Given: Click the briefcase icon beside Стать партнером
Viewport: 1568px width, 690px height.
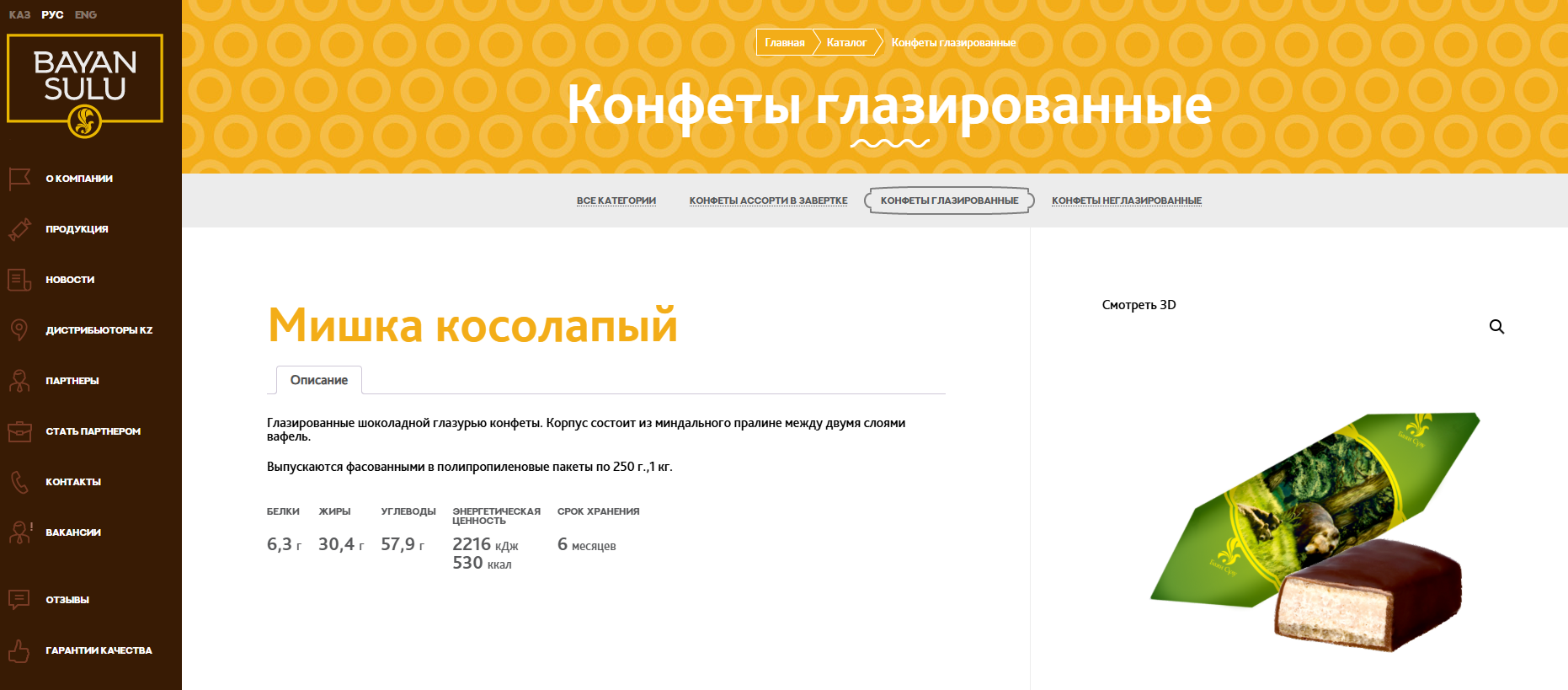Looking at the screenshot, I should pos(19,431).
